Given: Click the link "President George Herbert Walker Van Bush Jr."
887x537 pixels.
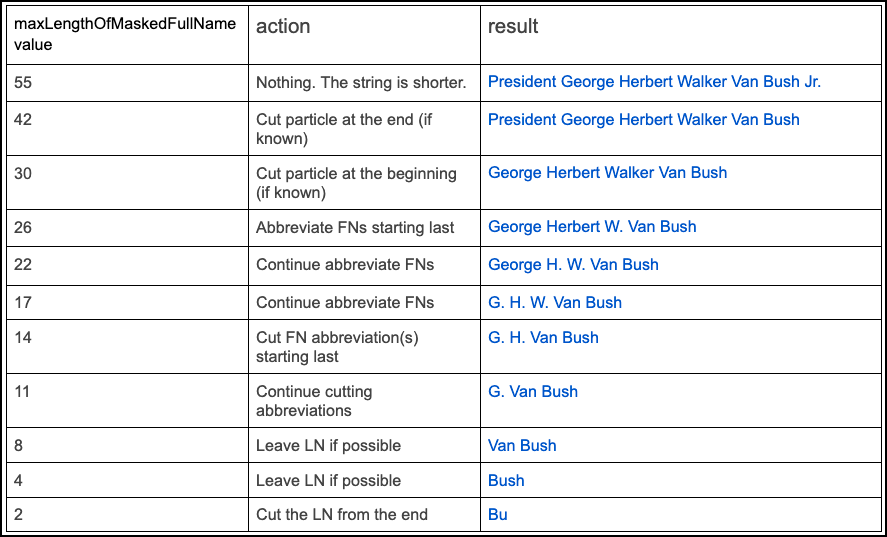Looking at the screenshot, I should pos(654,82).
